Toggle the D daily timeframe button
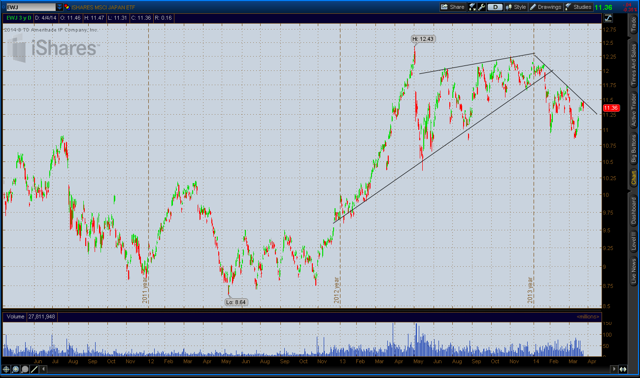The width and height of the screenshot is (640, 378). pos(495,7)
